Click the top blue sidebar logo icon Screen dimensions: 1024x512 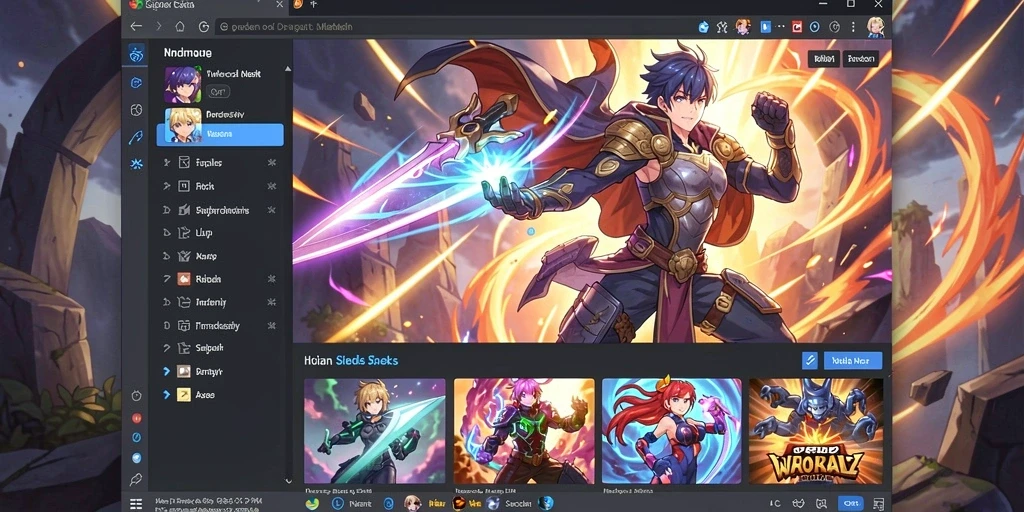pyautogui.click(x=136, y=54)
